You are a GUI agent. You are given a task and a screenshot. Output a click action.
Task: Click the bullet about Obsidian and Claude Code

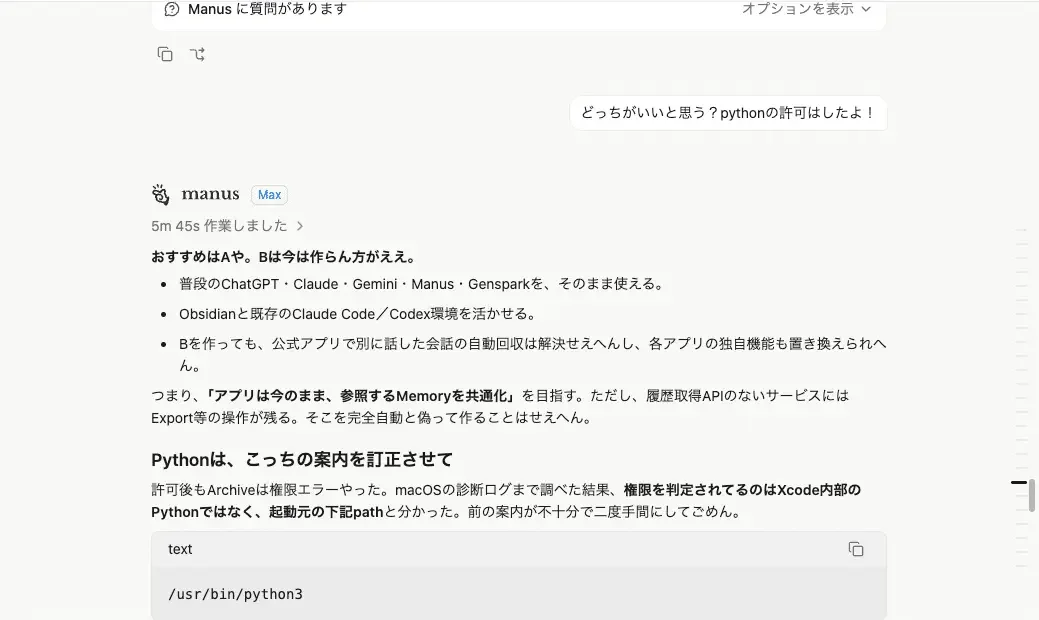click(360, 314)
